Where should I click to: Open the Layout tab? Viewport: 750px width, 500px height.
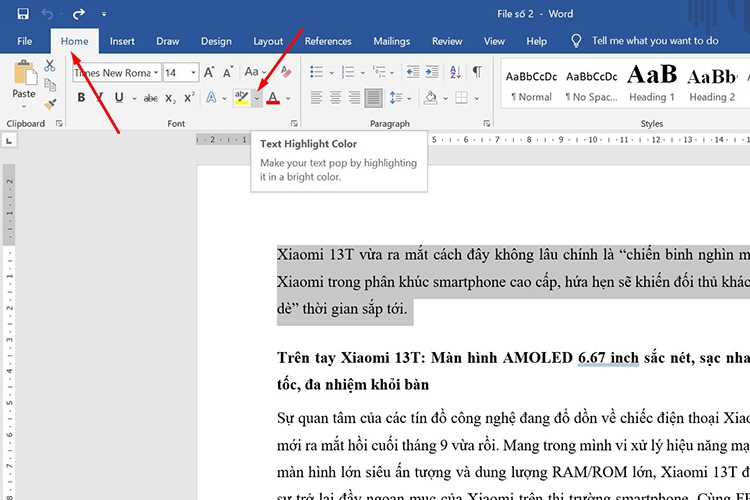268,41
